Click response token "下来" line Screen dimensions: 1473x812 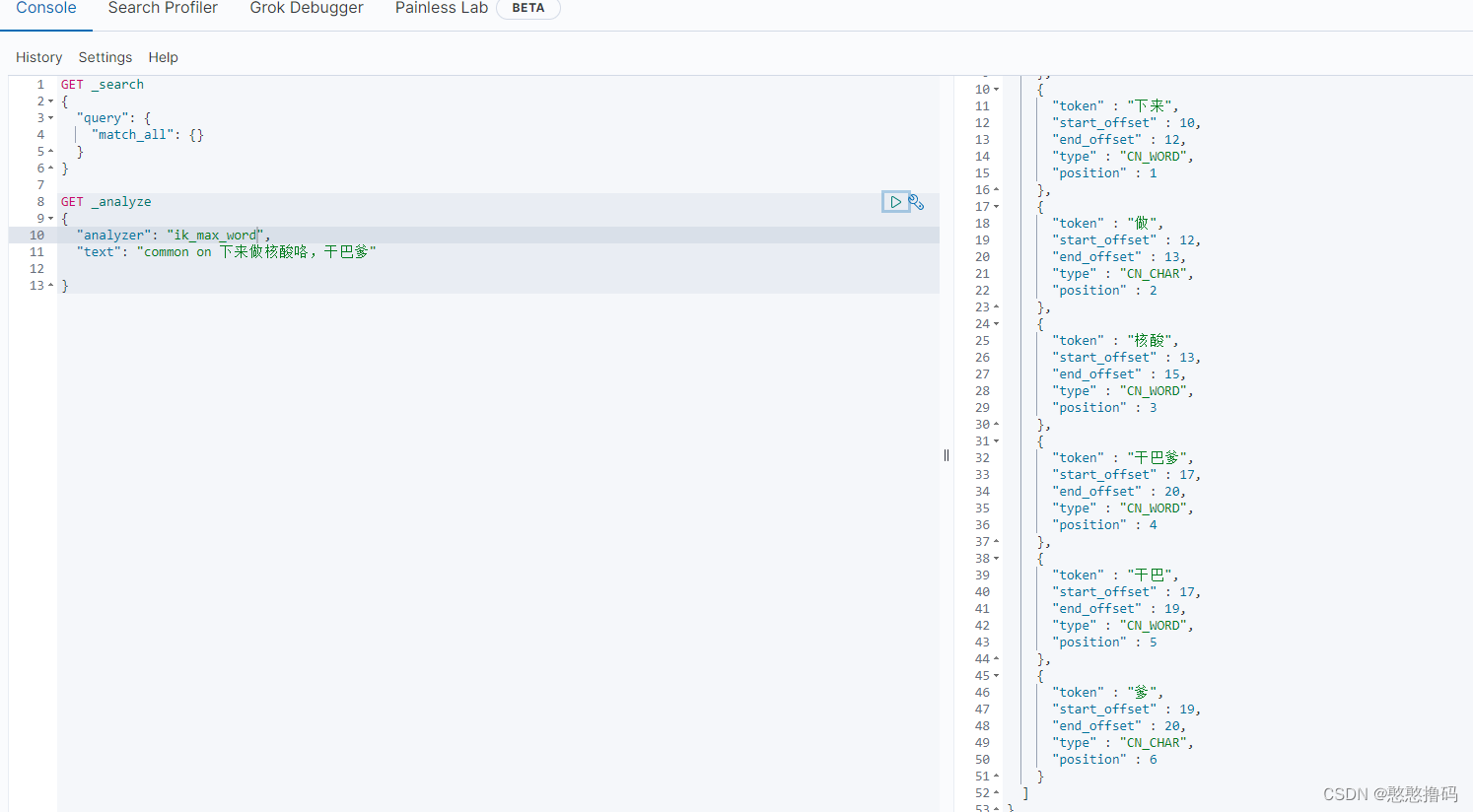1115,106
